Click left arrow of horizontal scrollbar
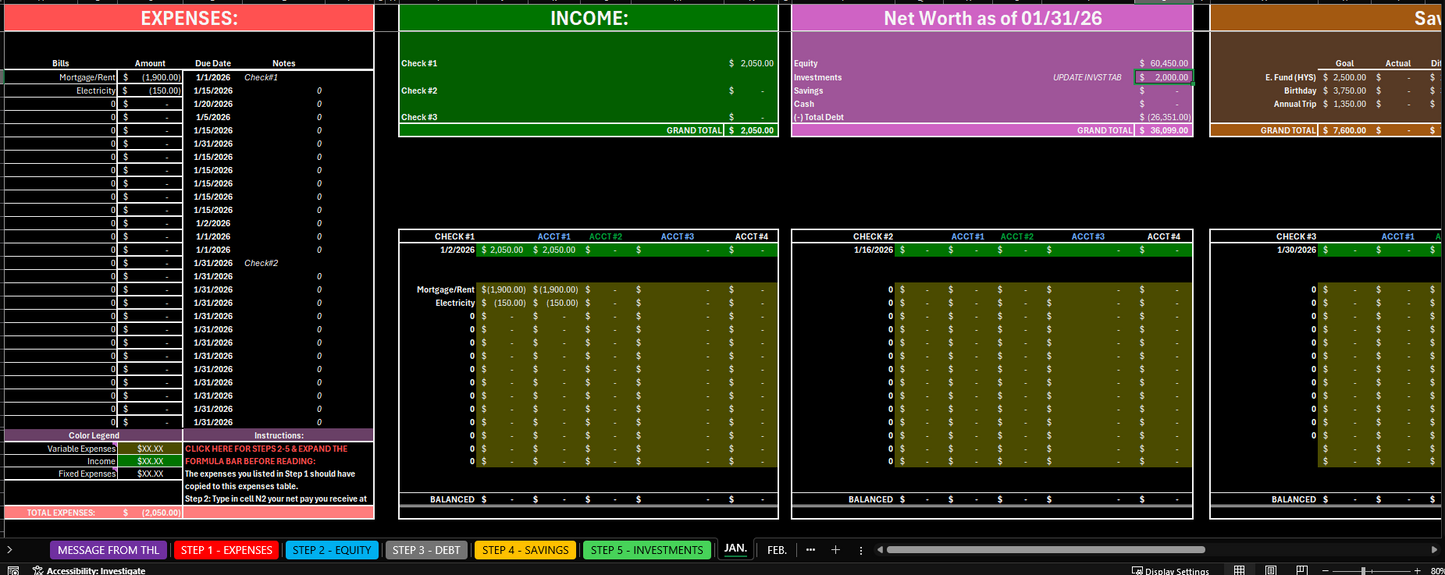 point(879,550)
